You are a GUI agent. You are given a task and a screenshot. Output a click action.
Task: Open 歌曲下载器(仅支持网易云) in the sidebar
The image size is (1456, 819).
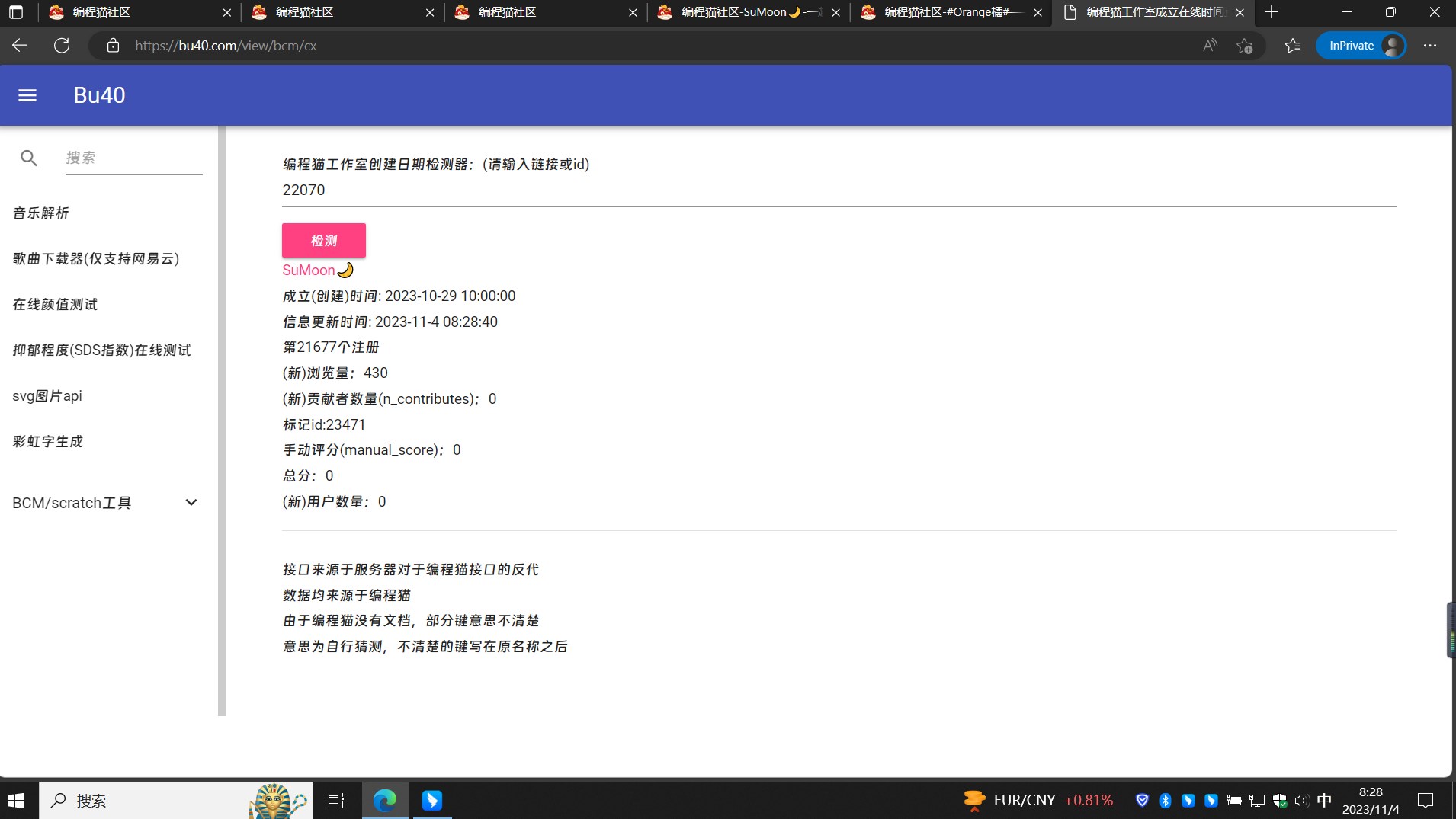(x=96, y=259)
